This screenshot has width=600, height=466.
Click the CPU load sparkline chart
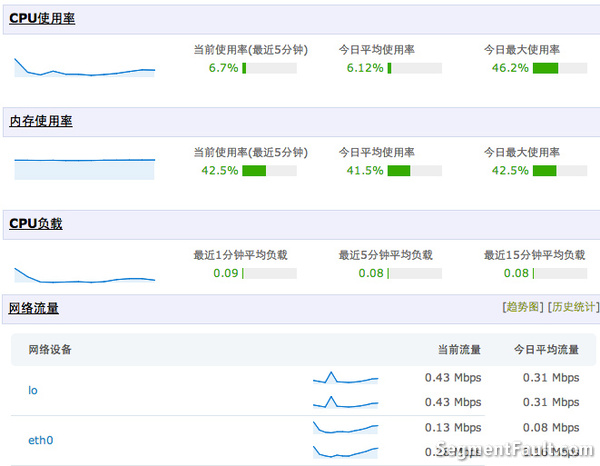tap(84, 274)
